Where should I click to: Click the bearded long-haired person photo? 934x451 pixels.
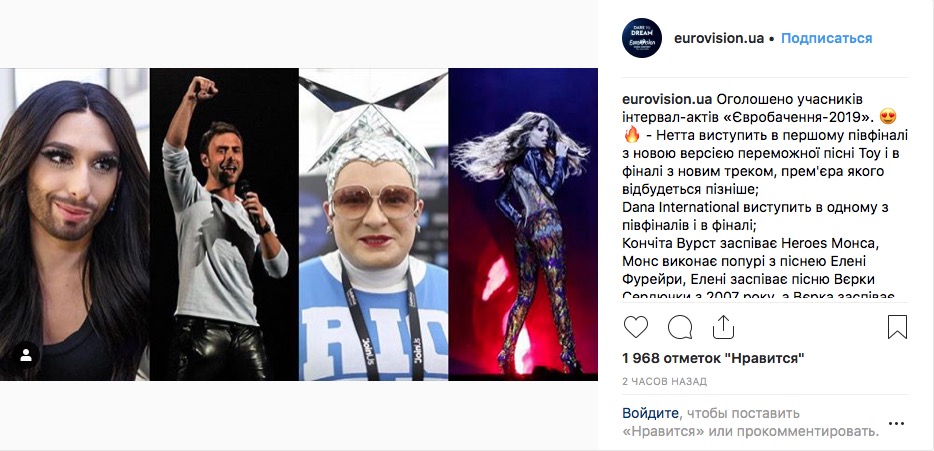(x=74, y=225)
